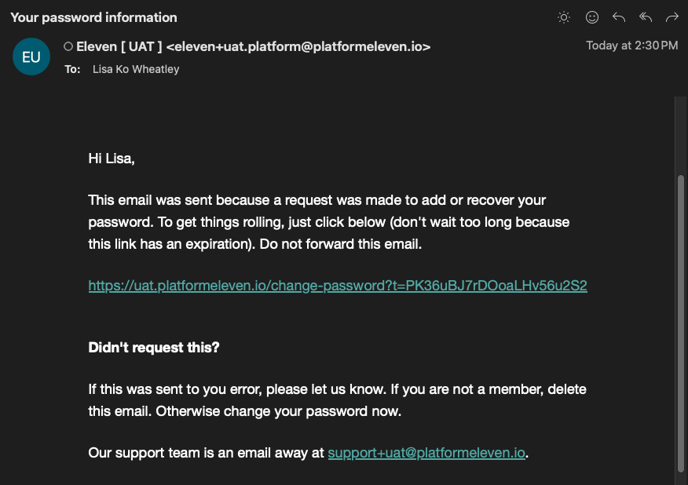
Task: Click the To: label in the header
Action: coord(72,69)
